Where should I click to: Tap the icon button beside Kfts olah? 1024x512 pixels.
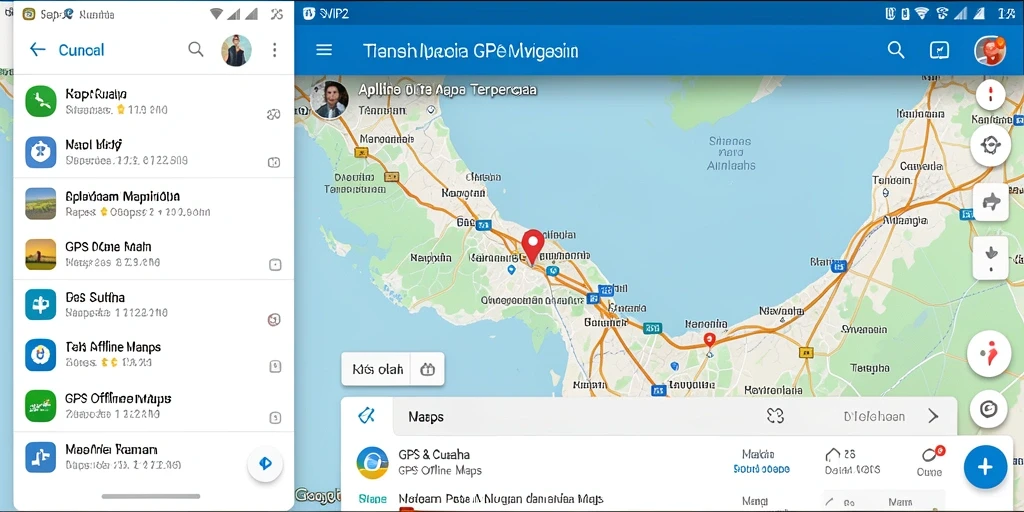tap(428, 369)
